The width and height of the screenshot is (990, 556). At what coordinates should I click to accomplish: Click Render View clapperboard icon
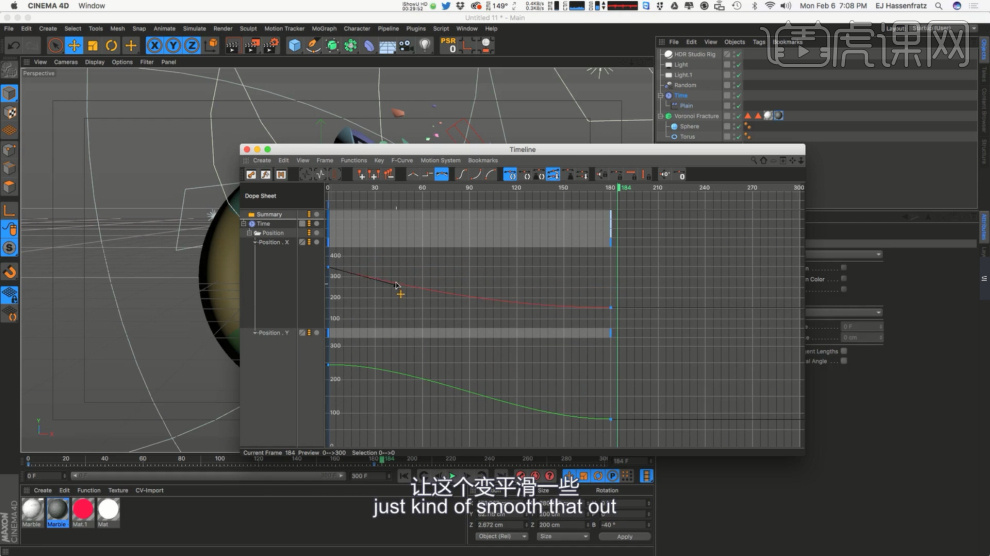pyautogui.click(x=232, y=45)
